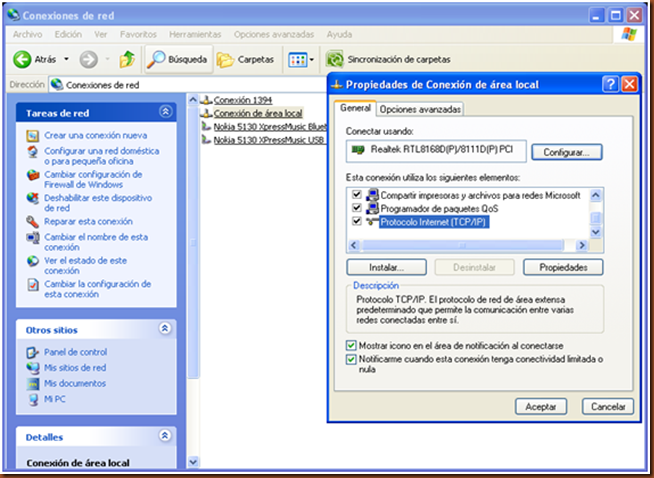Screen dimensions: 654x478
Task: Click the Configurar una red doméstica icon
Action: pos(33,151)
